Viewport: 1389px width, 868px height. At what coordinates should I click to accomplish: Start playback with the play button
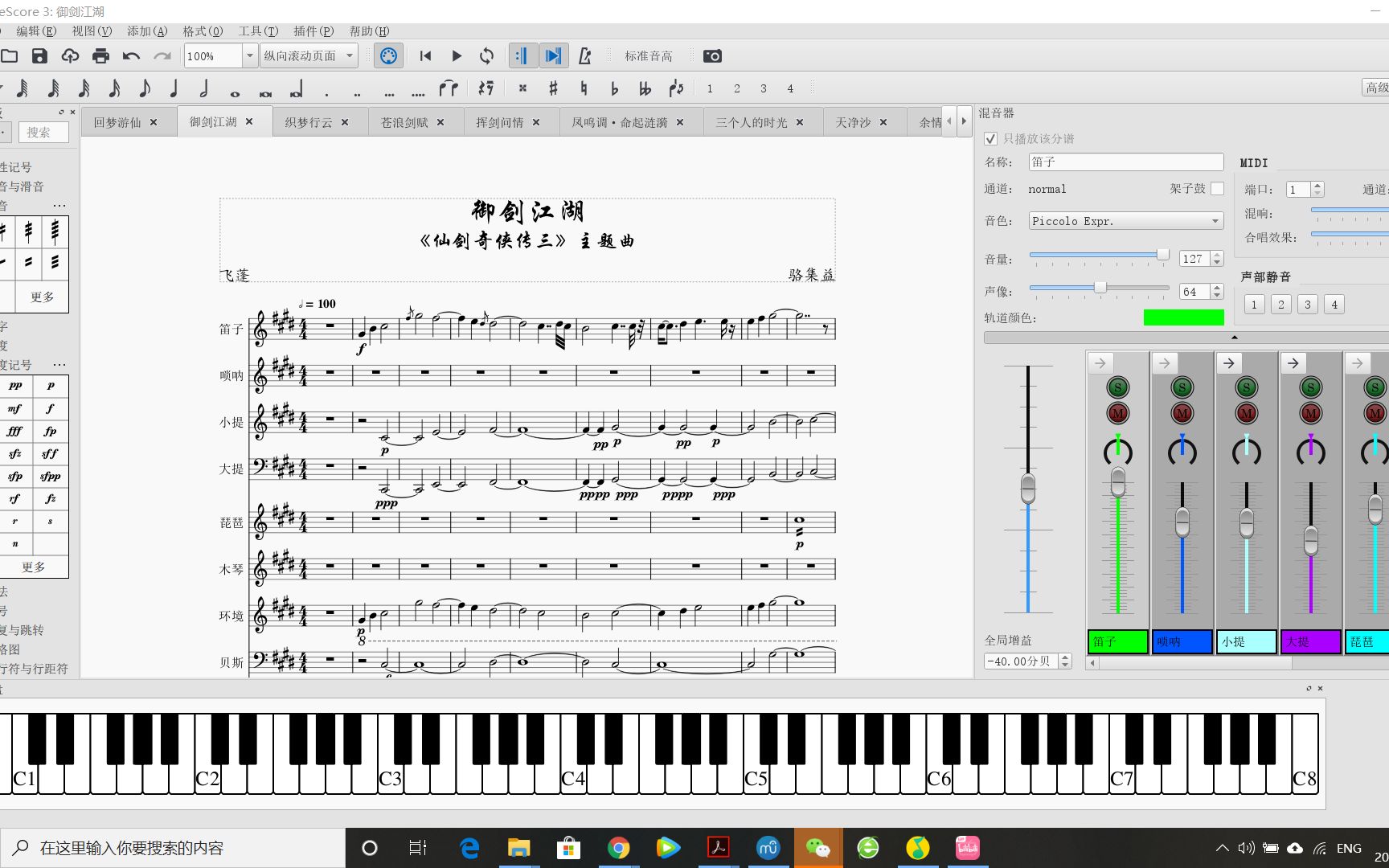pos(456,55)
